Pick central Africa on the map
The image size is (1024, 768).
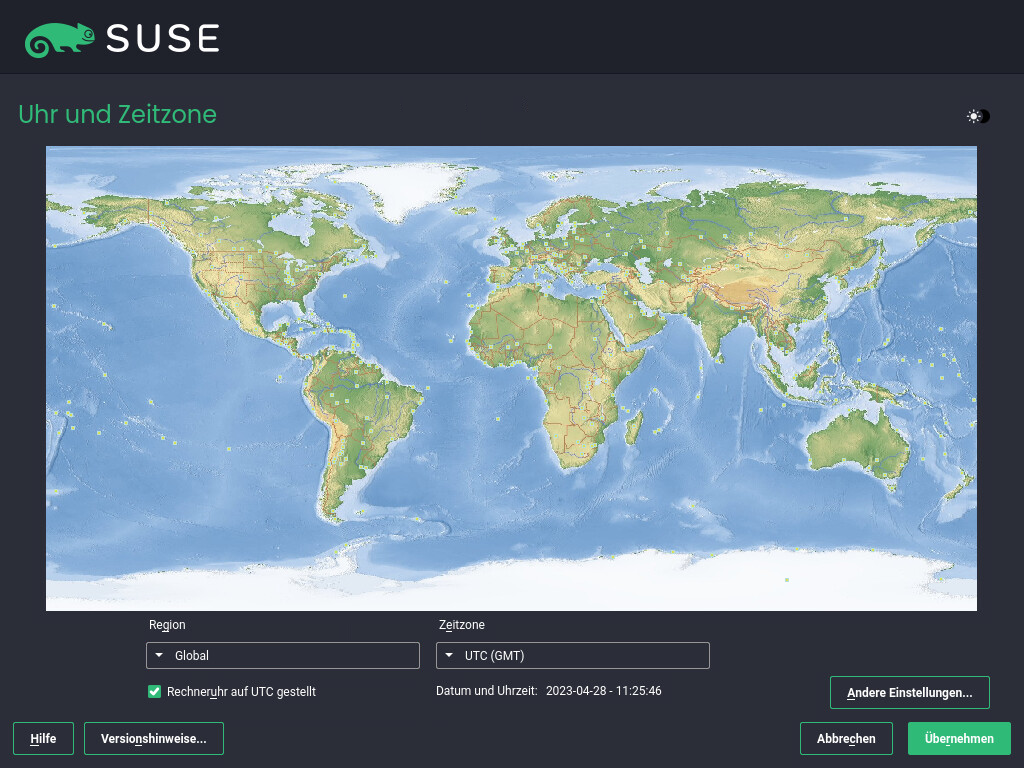click(x=560, y=390)
